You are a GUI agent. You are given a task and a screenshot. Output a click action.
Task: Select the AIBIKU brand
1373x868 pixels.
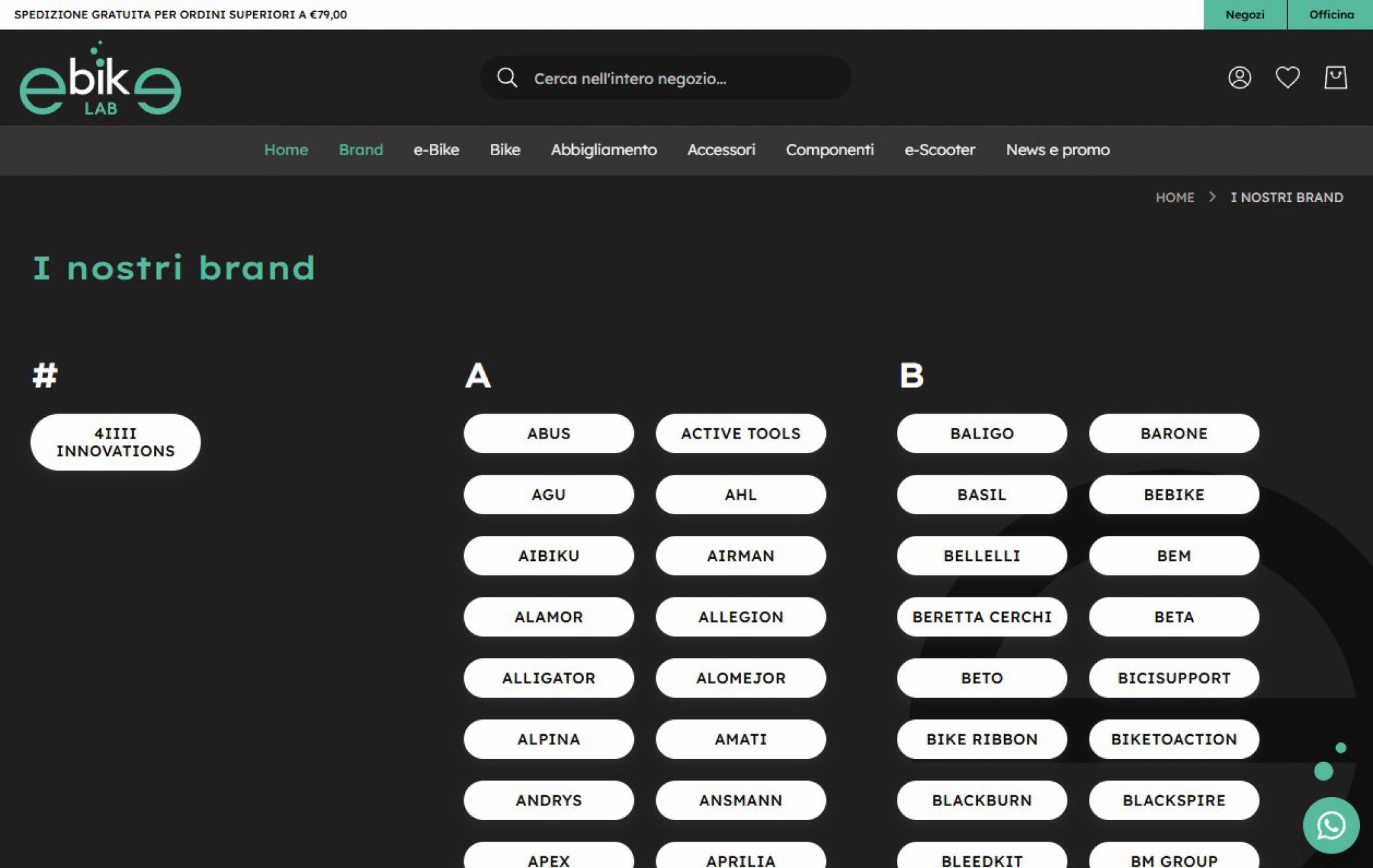[549, 556]
